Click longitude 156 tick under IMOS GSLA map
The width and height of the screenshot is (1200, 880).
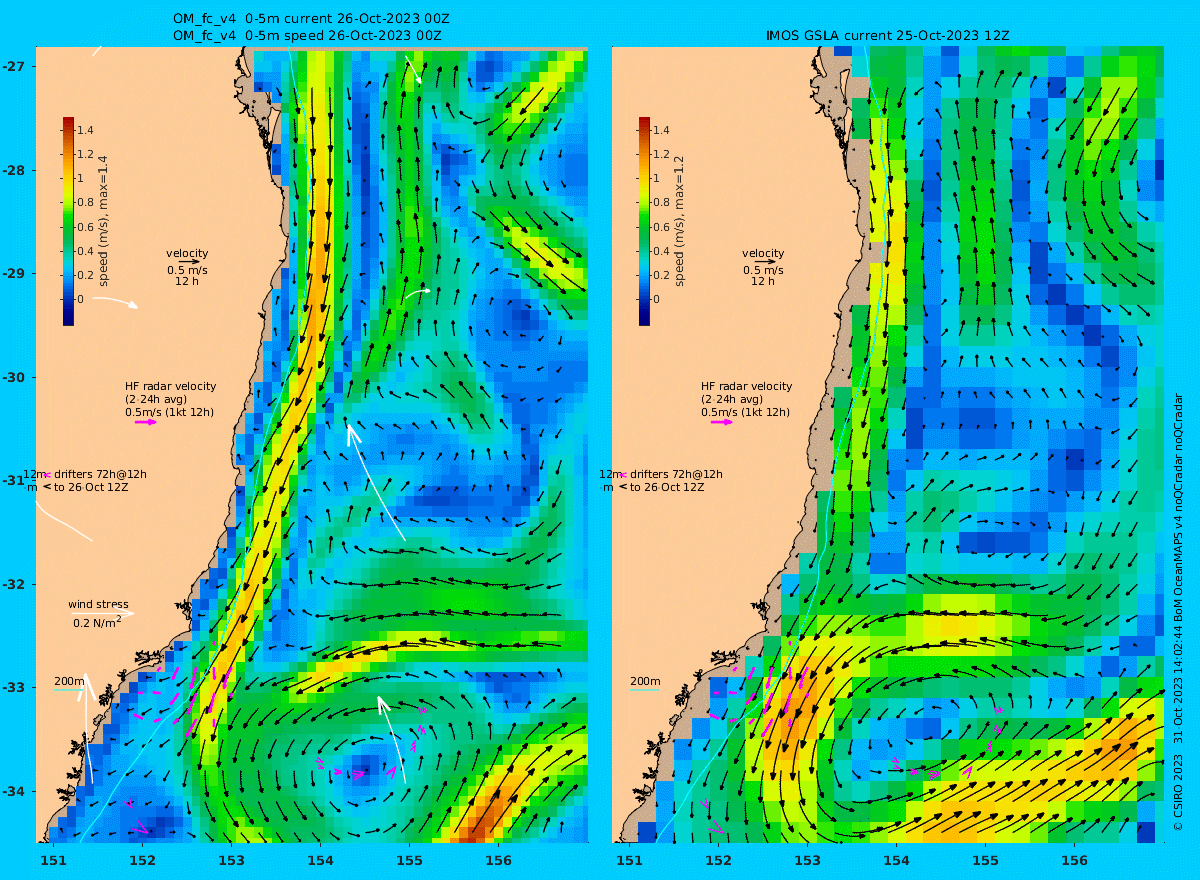1074,860
